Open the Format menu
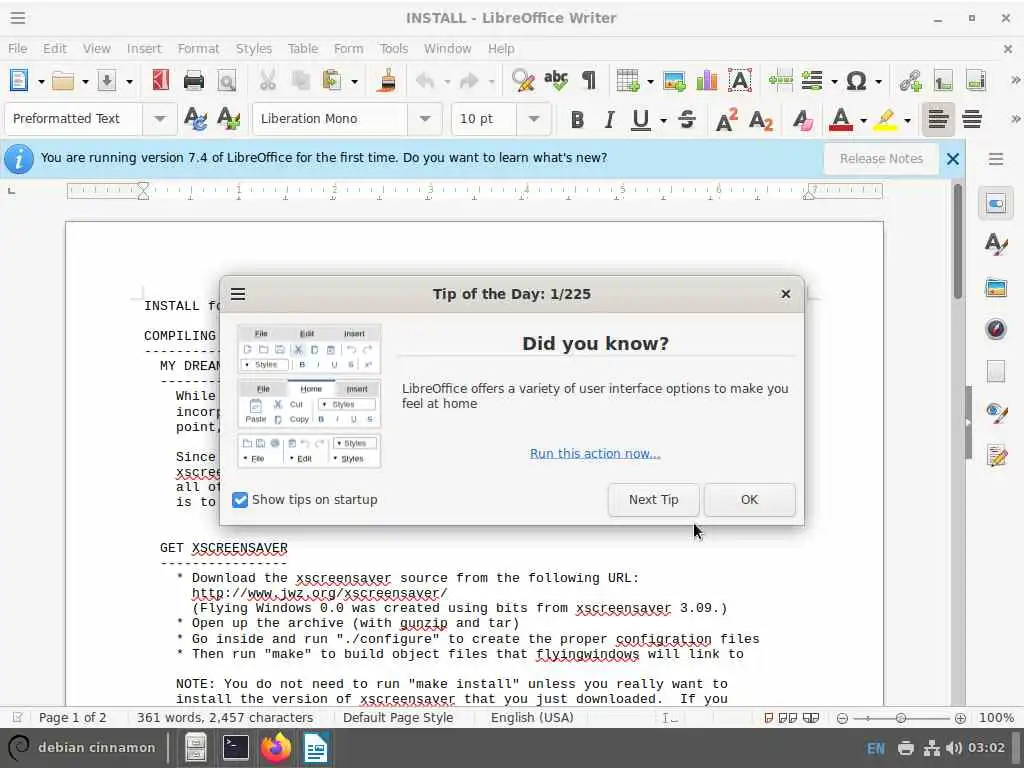 (198, 48)
